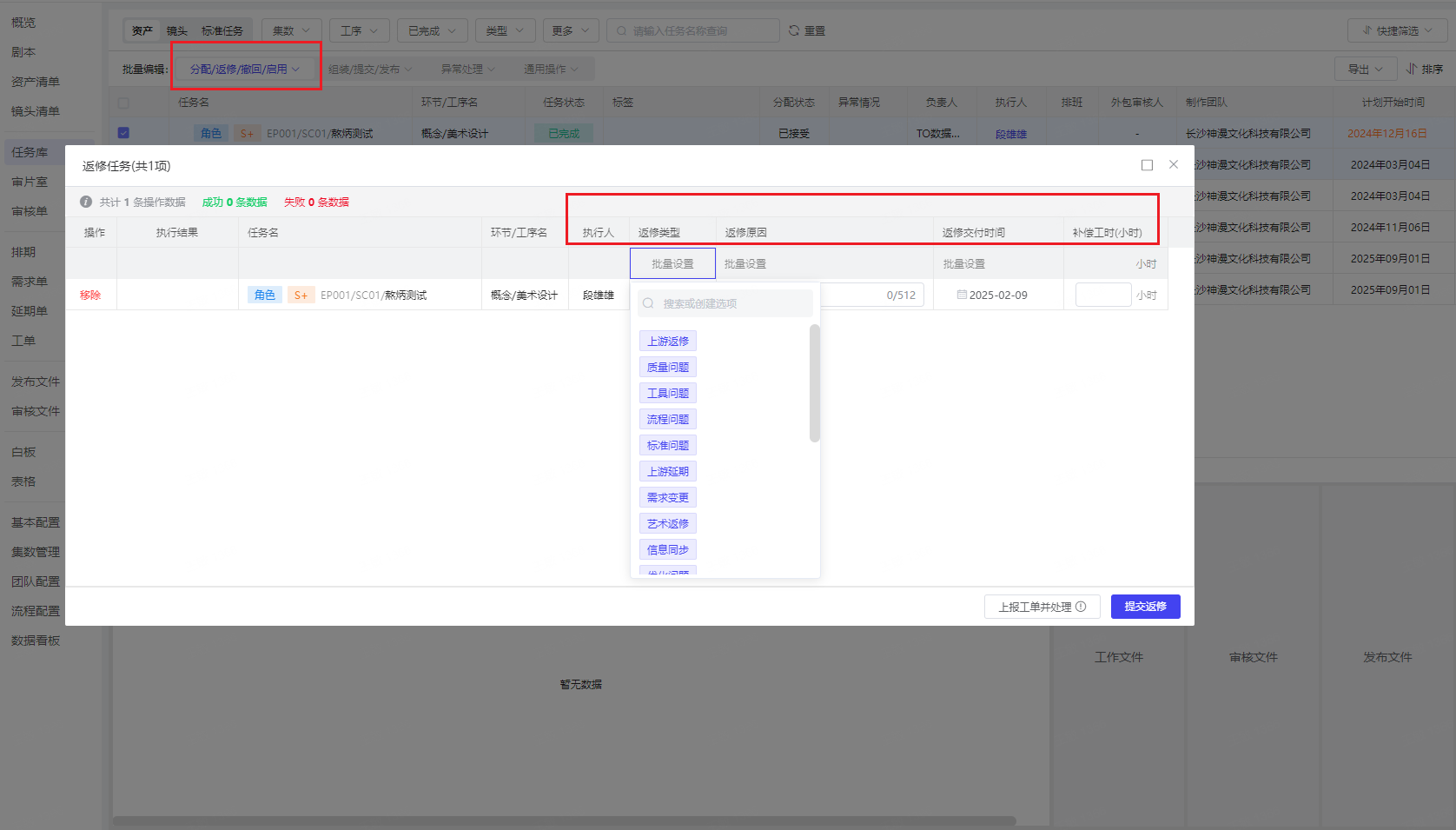Viewport: 1456px width, 830px height.
Task: Click the 重置 refresh icon
Action: tap(794, 30)
